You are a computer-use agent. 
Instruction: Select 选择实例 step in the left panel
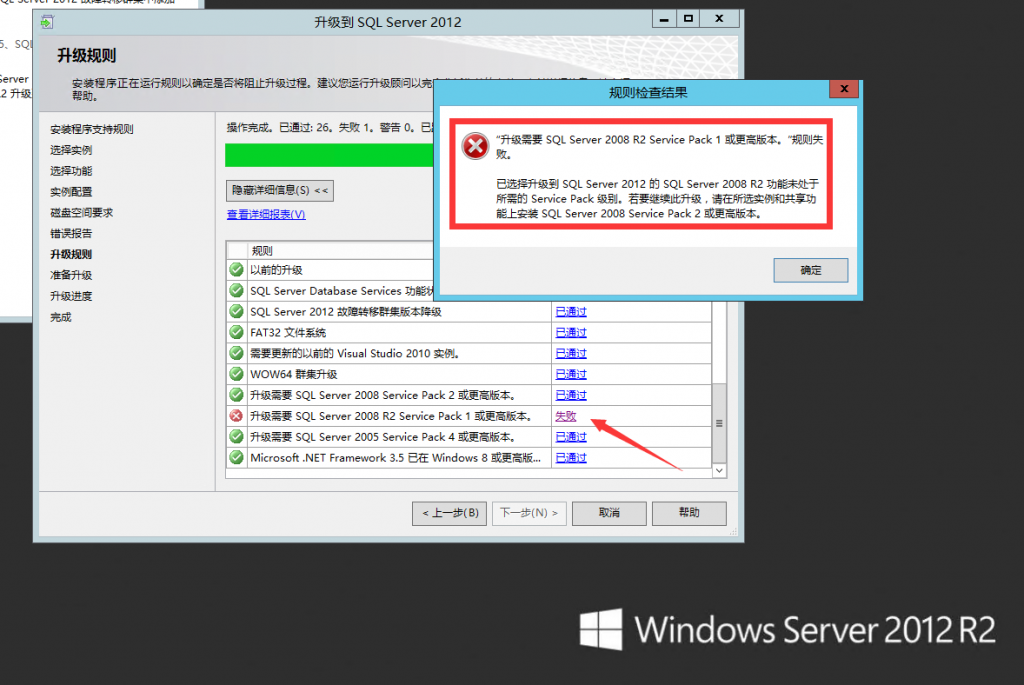[73, 149]
